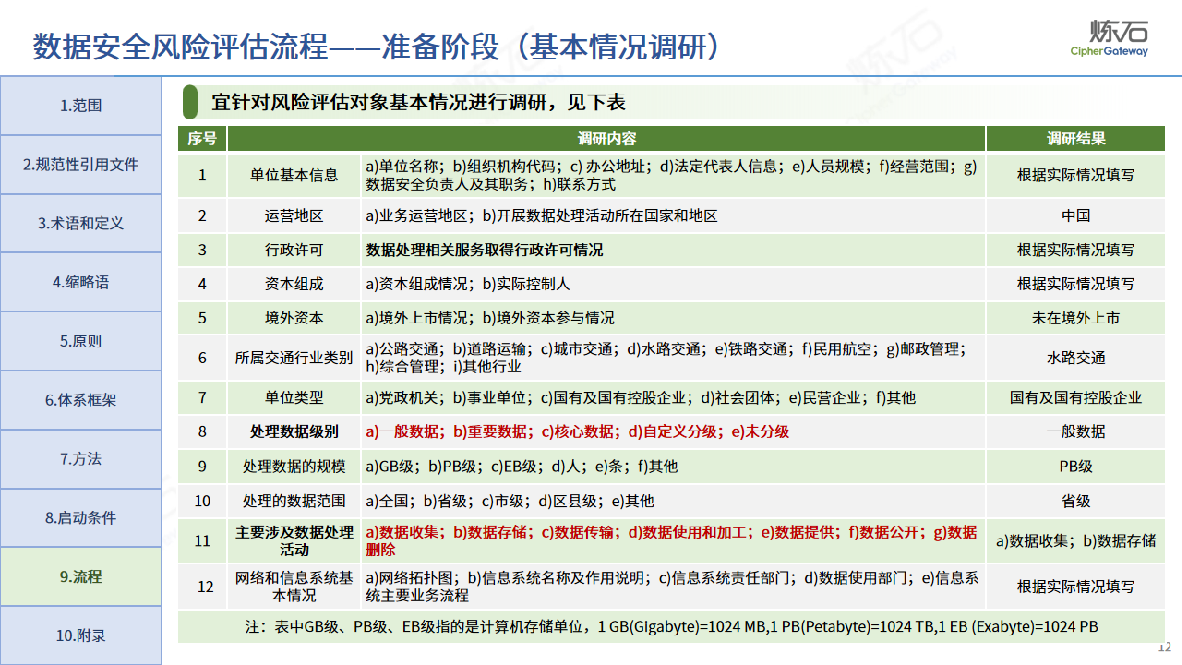Select content cell a)业务运营地区；b)开展数据处理活动所在国家和地区
The height and width of the screenshot is (665, 1182).
pos(673,216)
